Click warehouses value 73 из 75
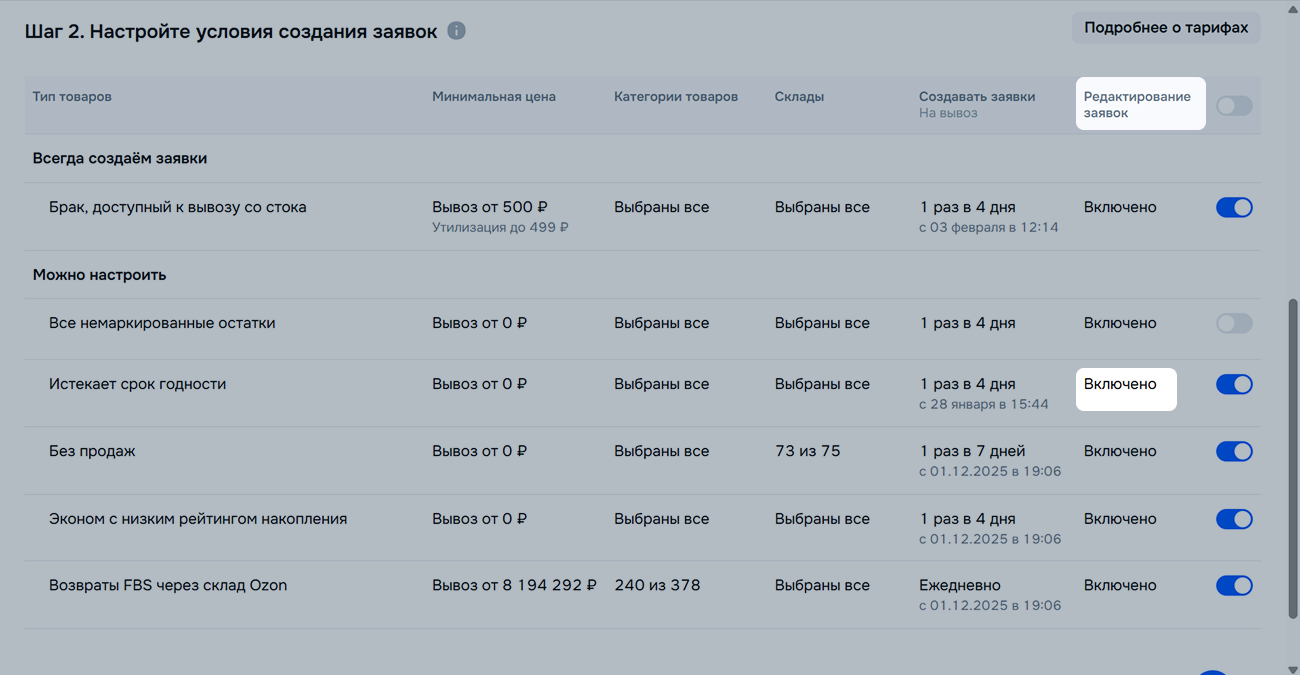The width and height of the screenshot is (1300, 675). pos(807,451)
